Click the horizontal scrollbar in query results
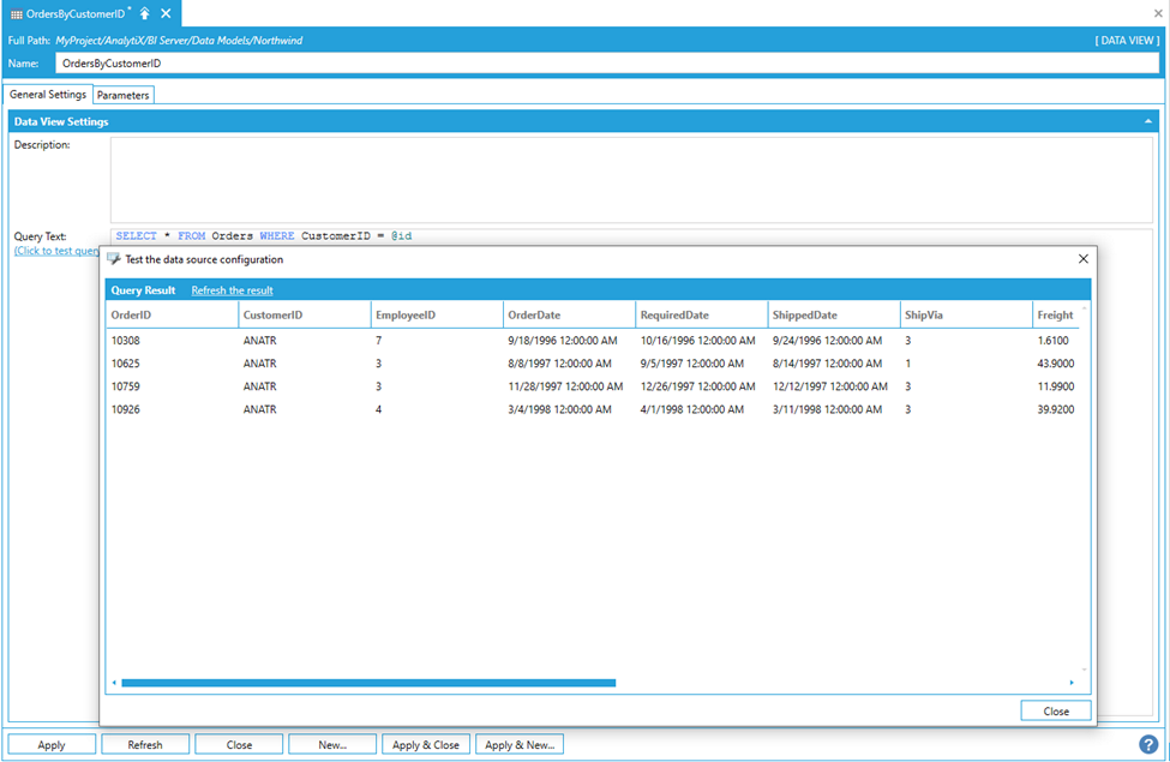Viewport: 1170px width, 762px height. point(368,683)
